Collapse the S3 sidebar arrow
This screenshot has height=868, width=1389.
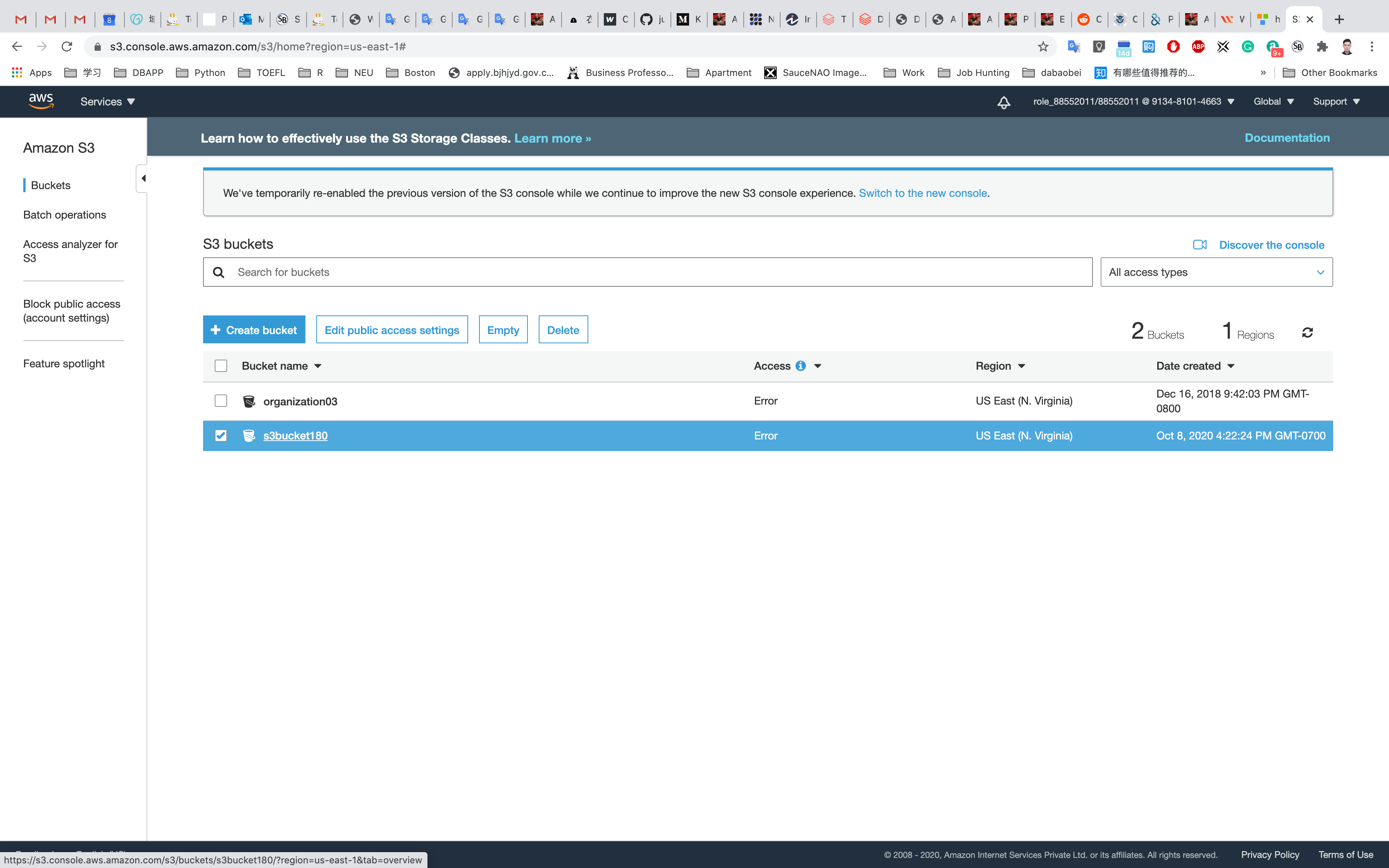143,178
